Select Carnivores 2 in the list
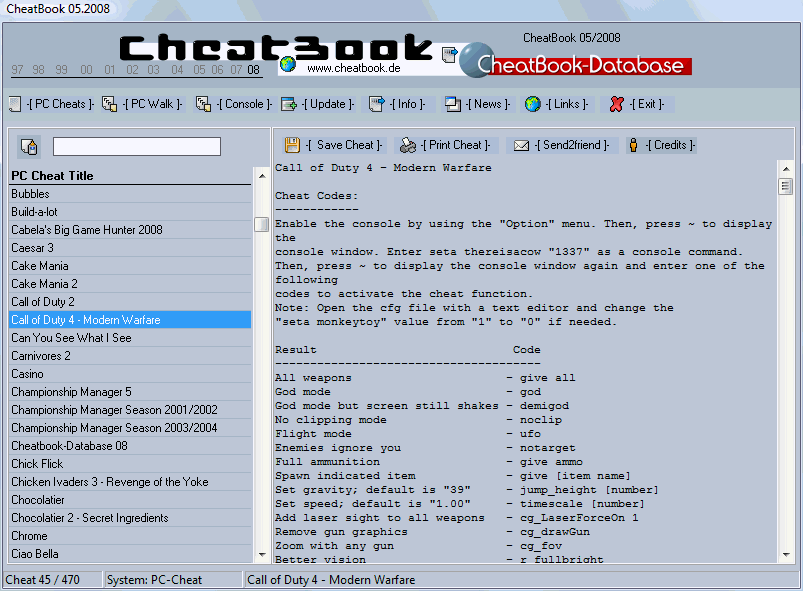Screen dimensions: 803x591 point(131,356)
